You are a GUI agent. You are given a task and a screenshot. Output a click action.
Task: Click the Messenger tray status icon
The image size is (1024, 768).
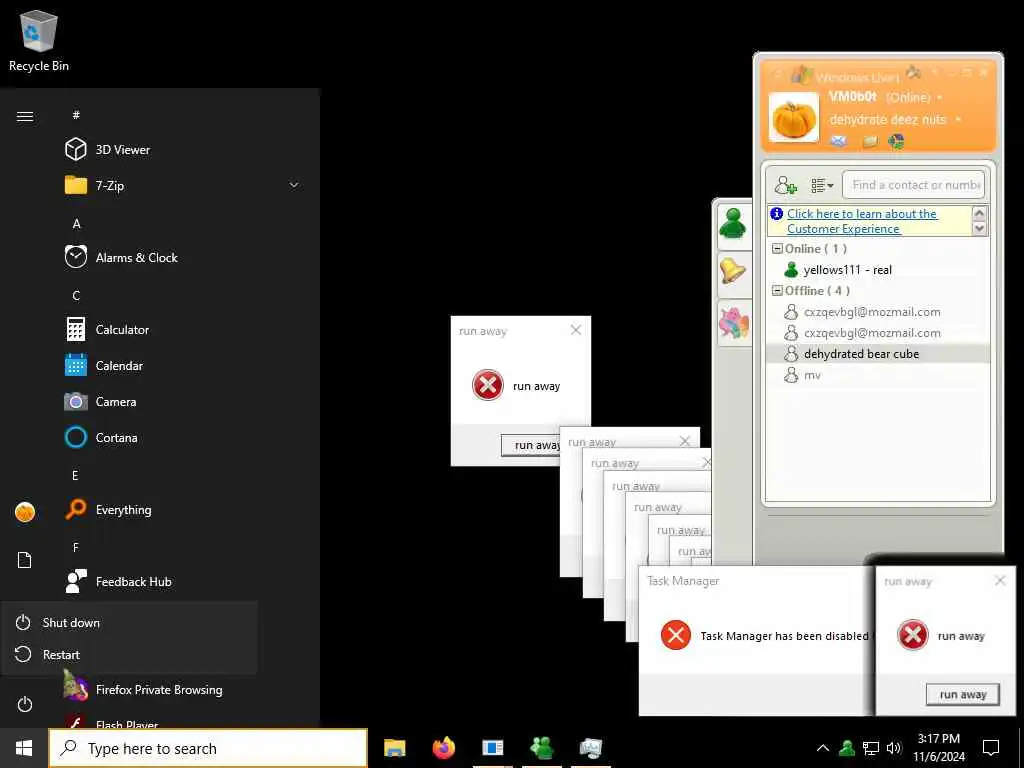847,748
